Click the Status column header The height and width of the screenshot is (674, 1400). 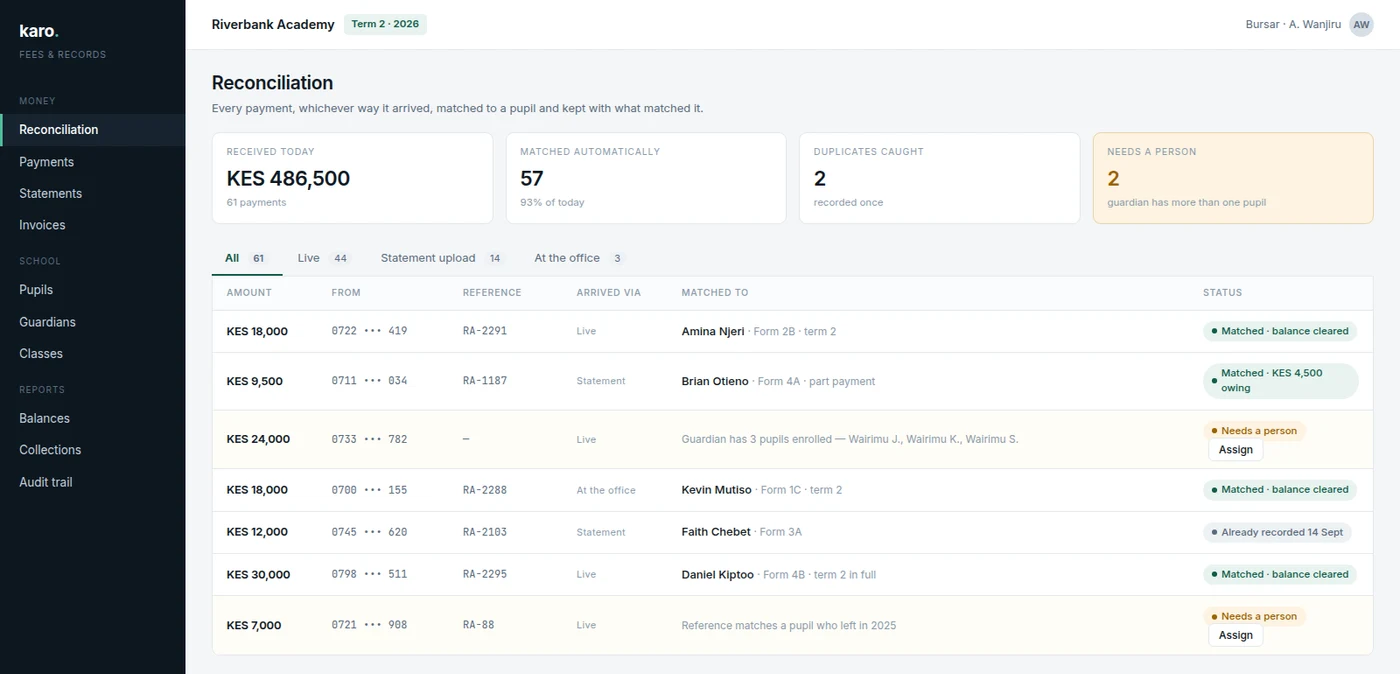coord(1222,293)
